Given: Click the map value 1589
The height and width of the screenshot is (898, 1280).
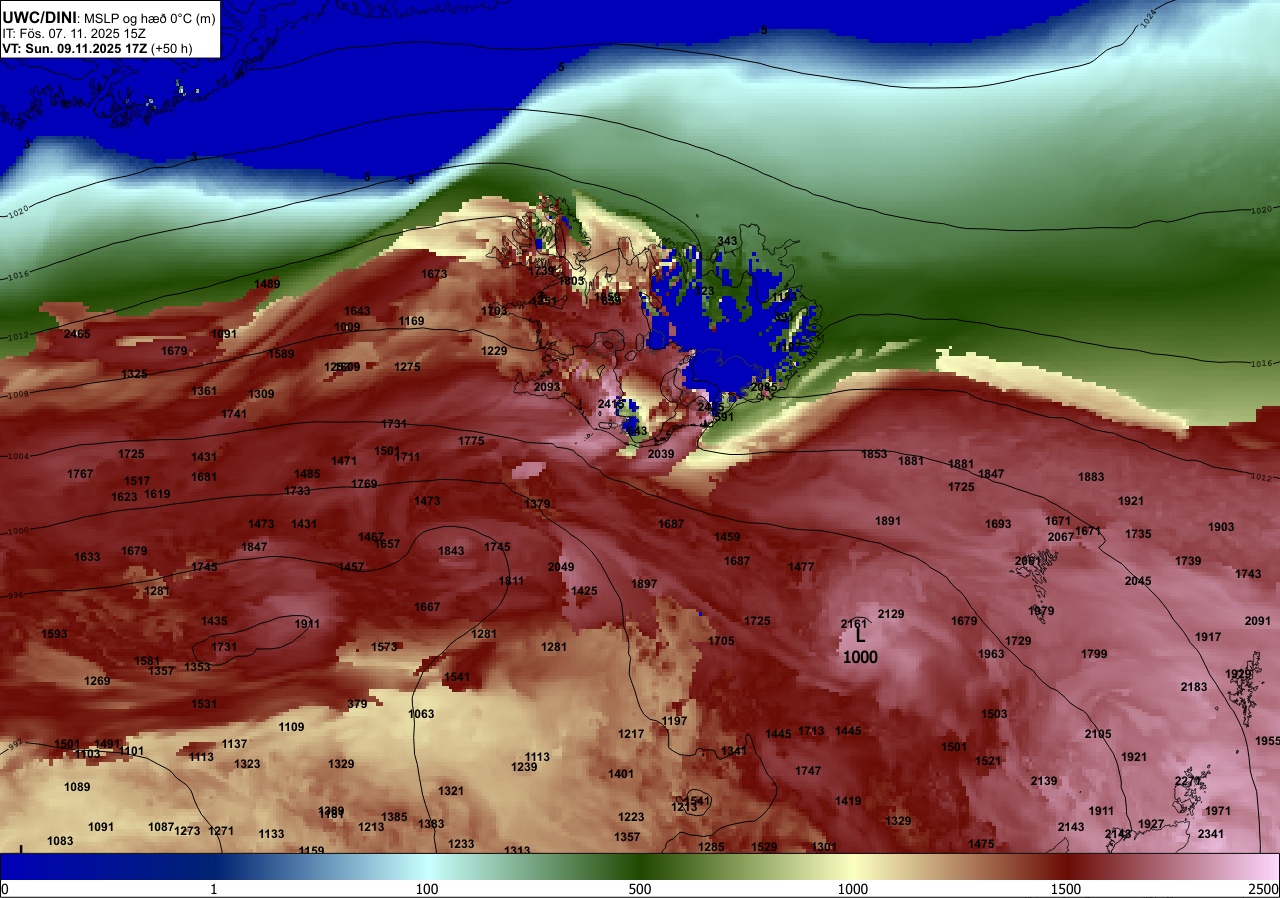Looking at the screenshot, I should tap(281, 354).
